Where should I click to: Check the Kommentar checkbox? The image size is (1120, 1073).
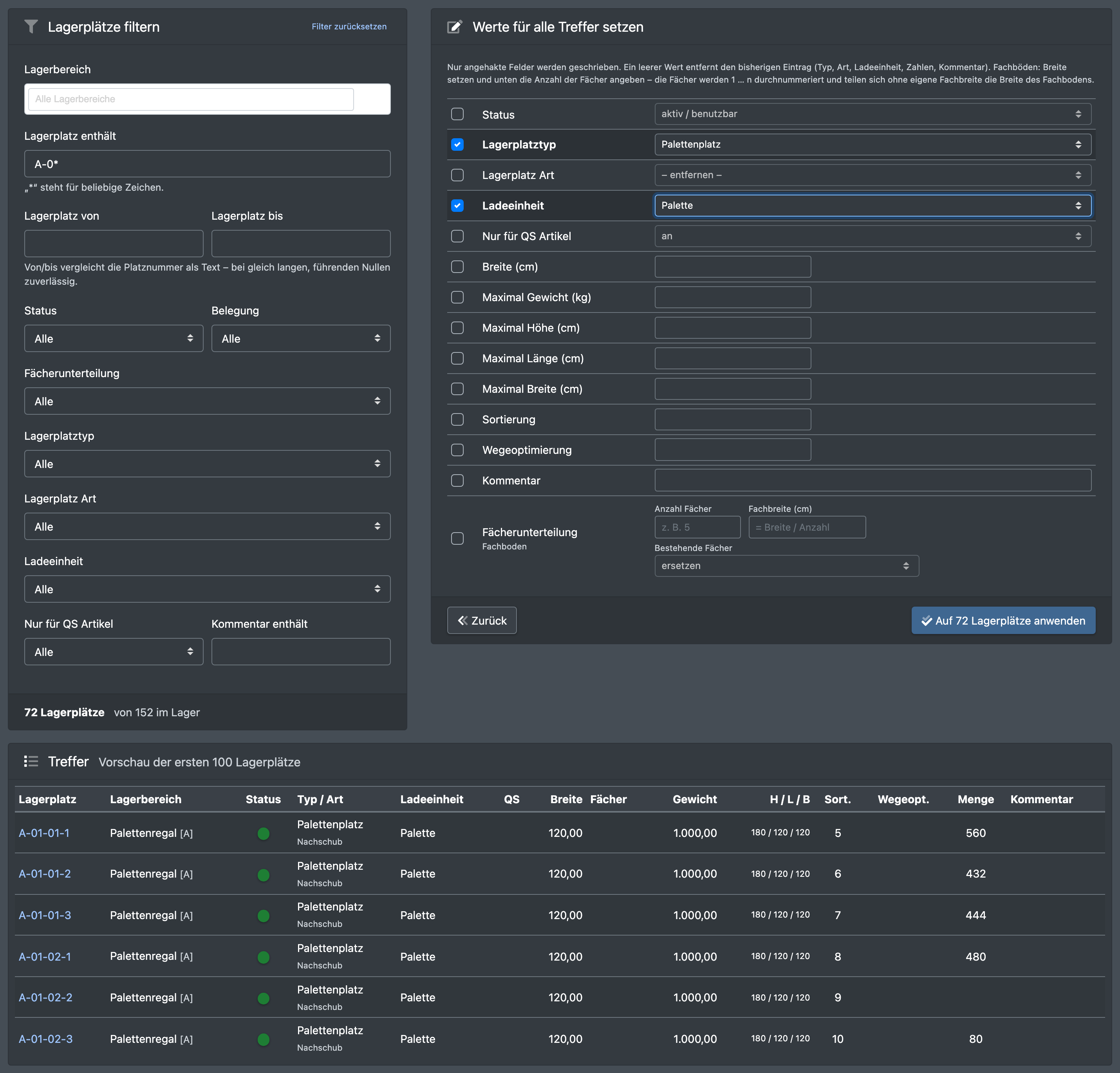tap(457, 481)
